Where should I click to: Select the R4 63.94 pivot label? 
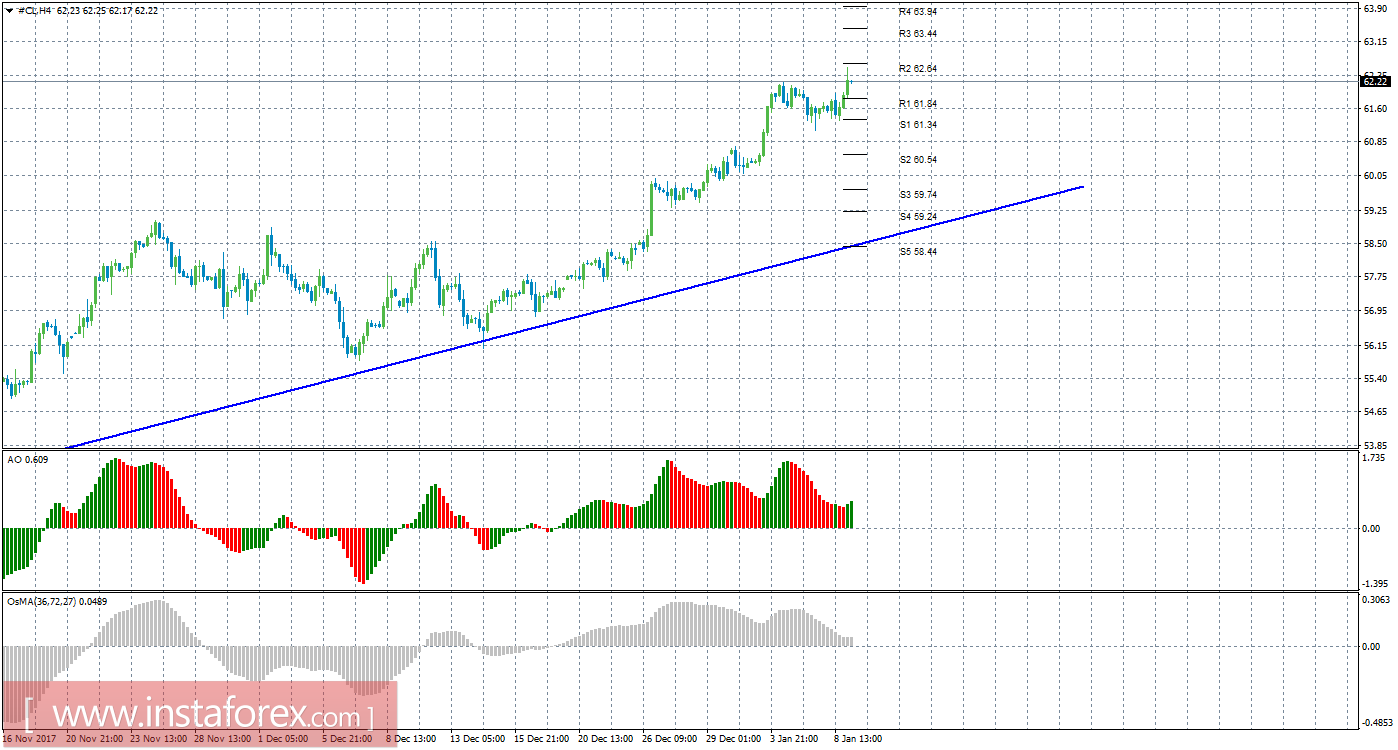tap(917, 12)
